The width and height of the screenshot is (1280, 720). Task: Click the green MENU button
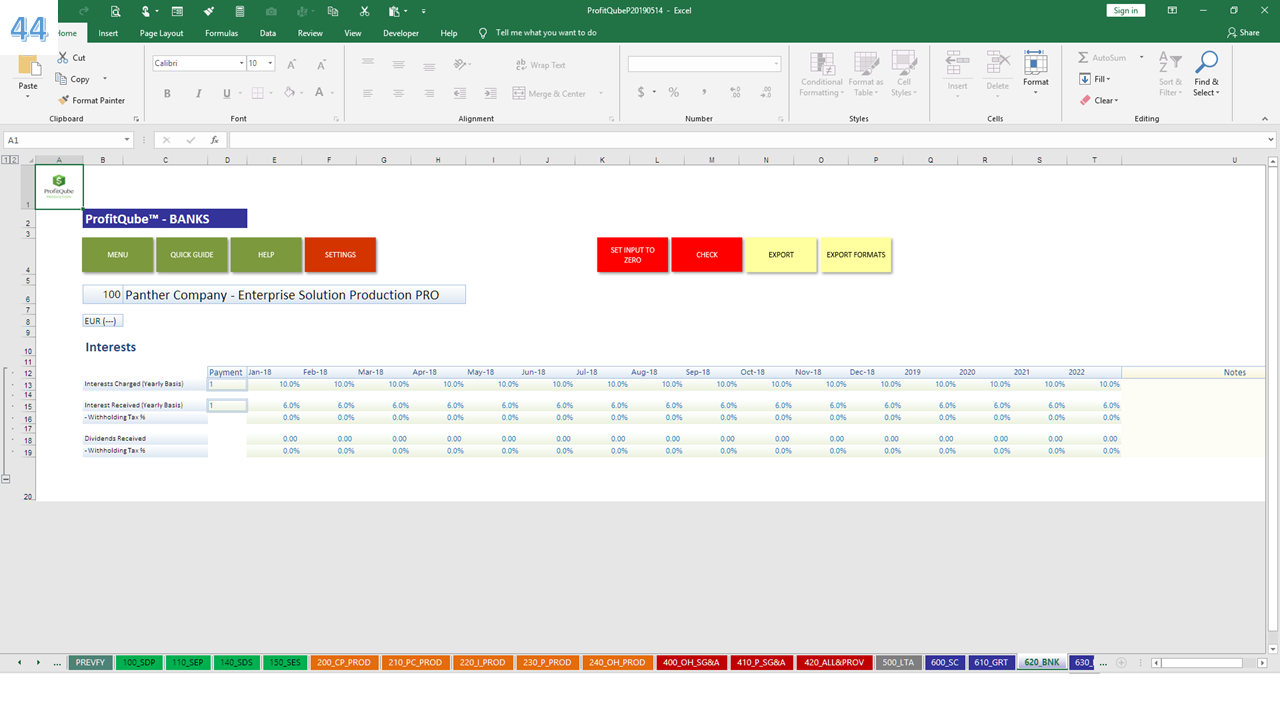[118, 255]
